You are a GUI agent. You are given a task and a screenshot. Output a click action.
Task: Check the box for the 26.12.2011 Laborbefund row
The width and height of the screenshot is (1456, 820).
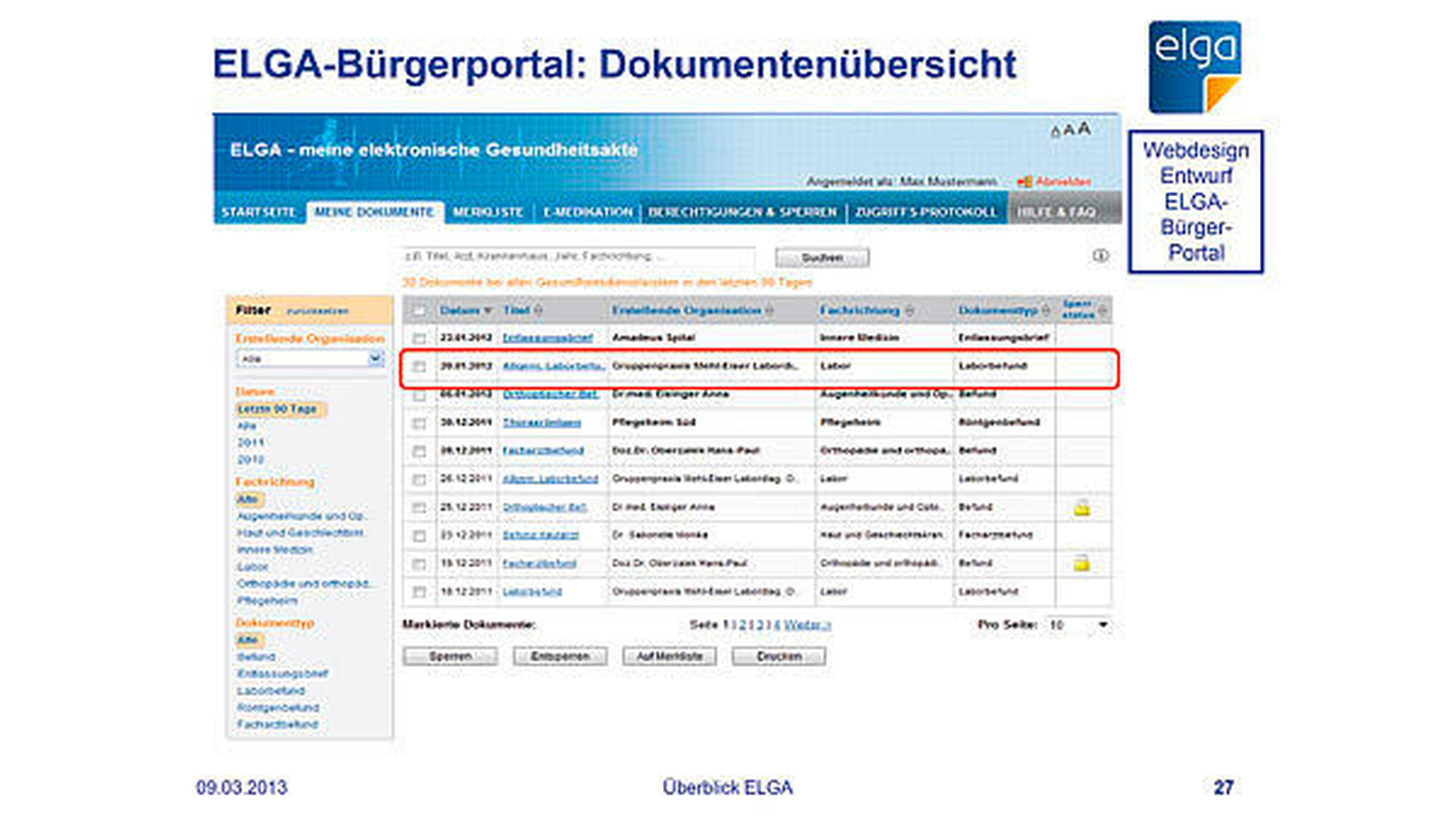(x=419, y=480)
